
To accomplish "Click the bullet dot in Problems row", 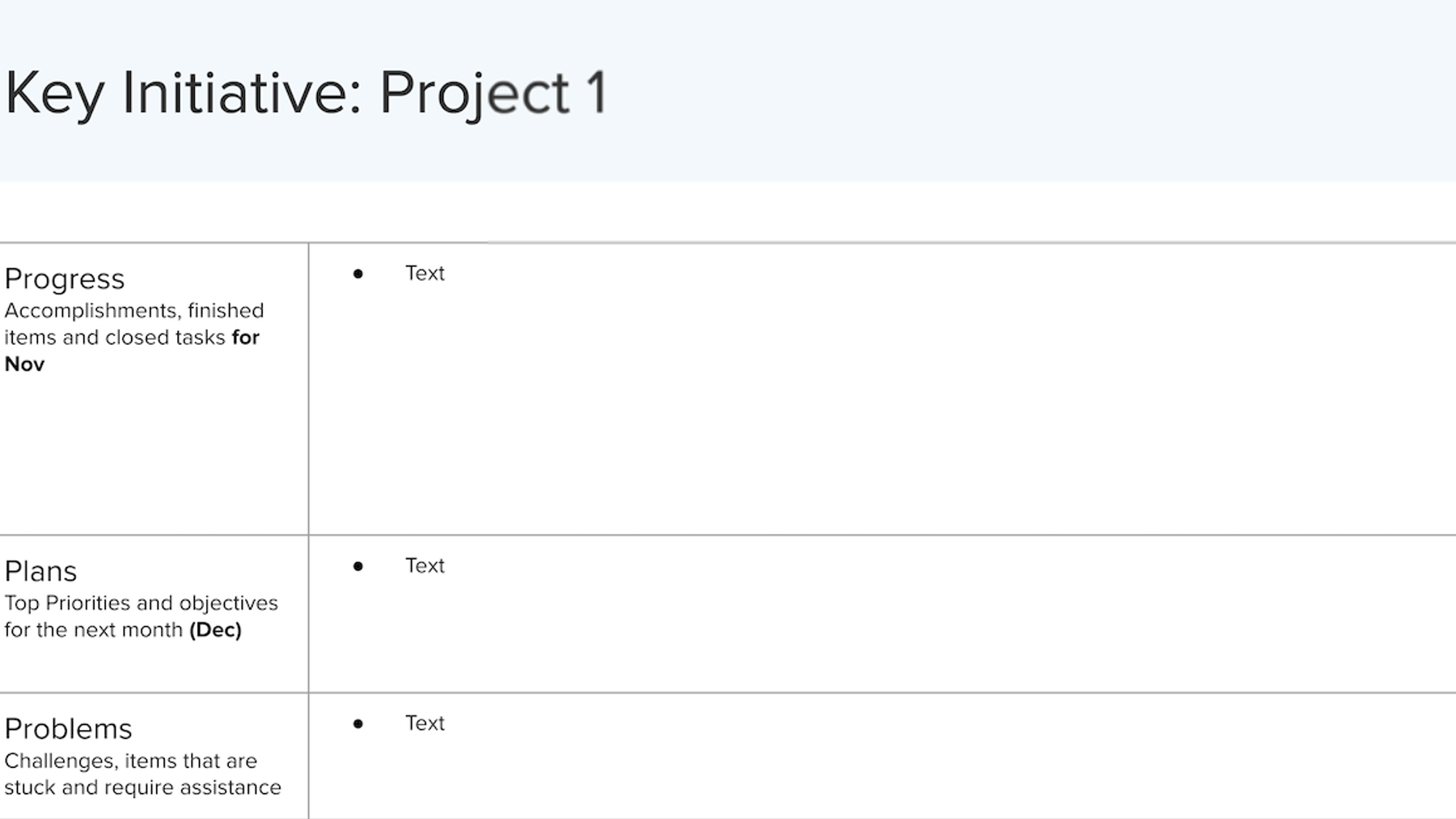I will tap(358, 724).
